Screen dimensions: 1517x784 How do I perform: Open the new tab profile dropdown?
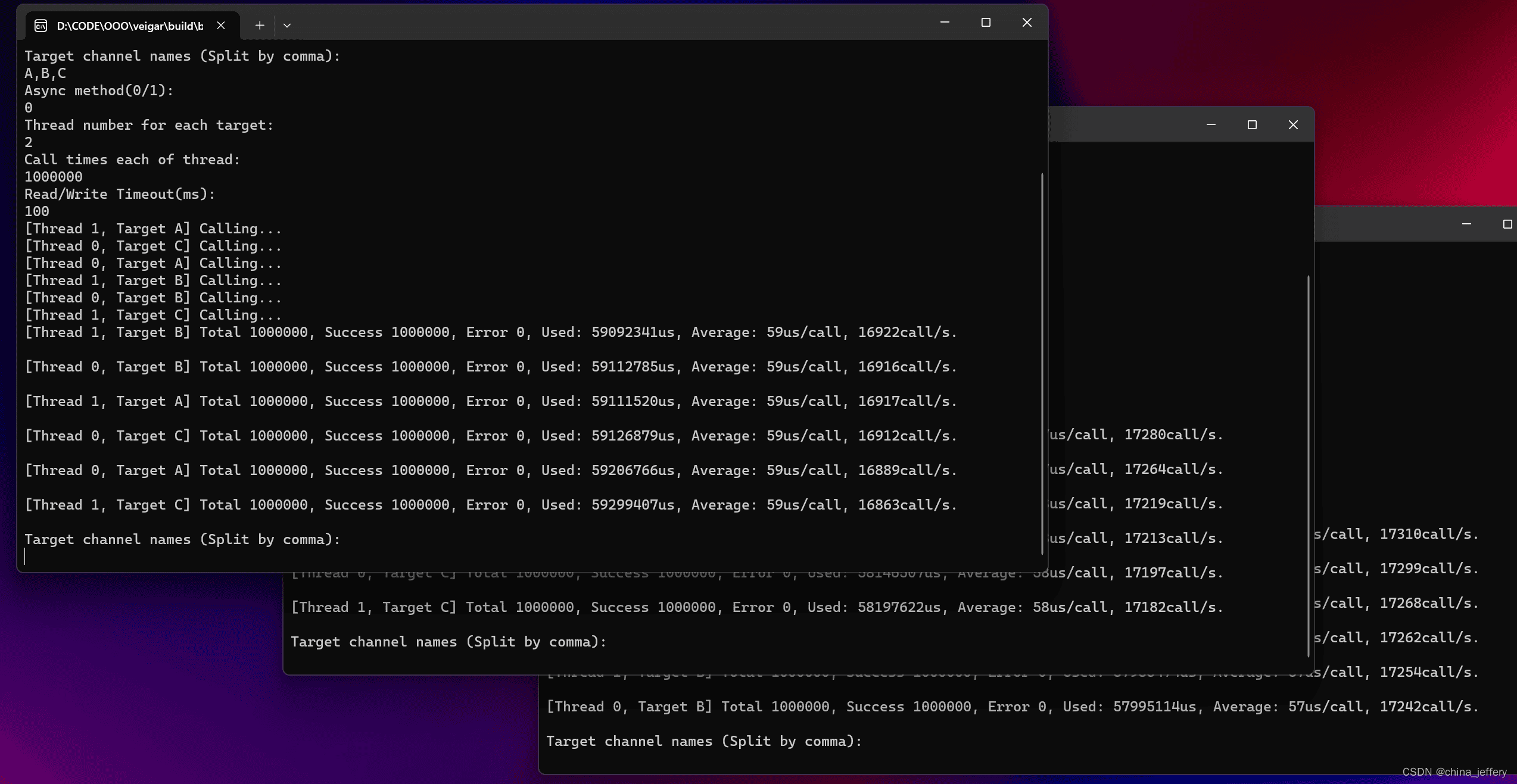(x=287, y=26)
